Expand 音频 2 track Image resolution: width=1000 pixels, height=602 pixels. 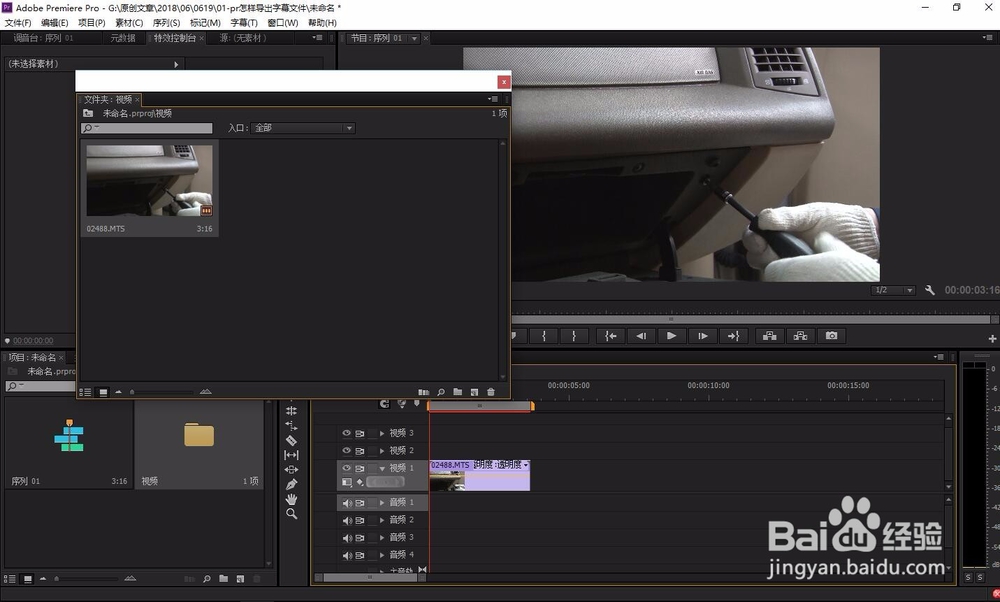pos(382,520)
